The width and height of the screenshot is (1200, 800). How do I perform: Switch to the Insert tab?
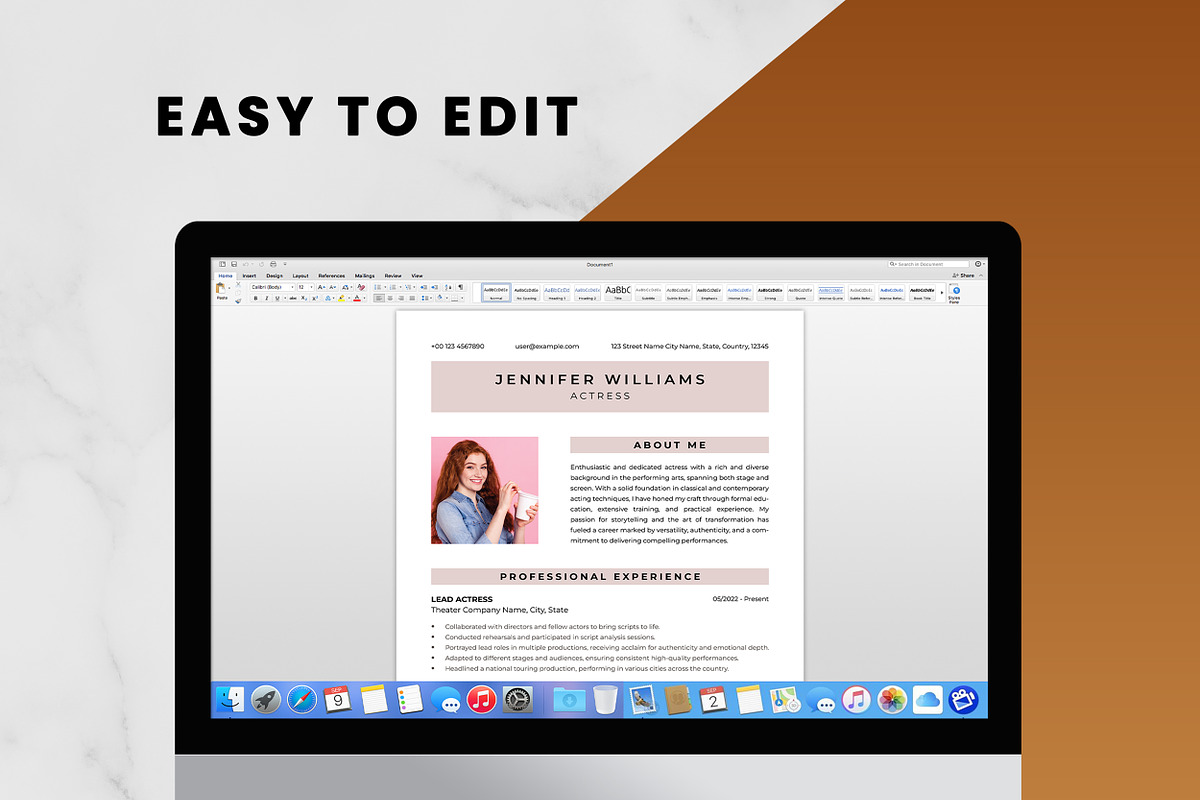coord(249,276)
